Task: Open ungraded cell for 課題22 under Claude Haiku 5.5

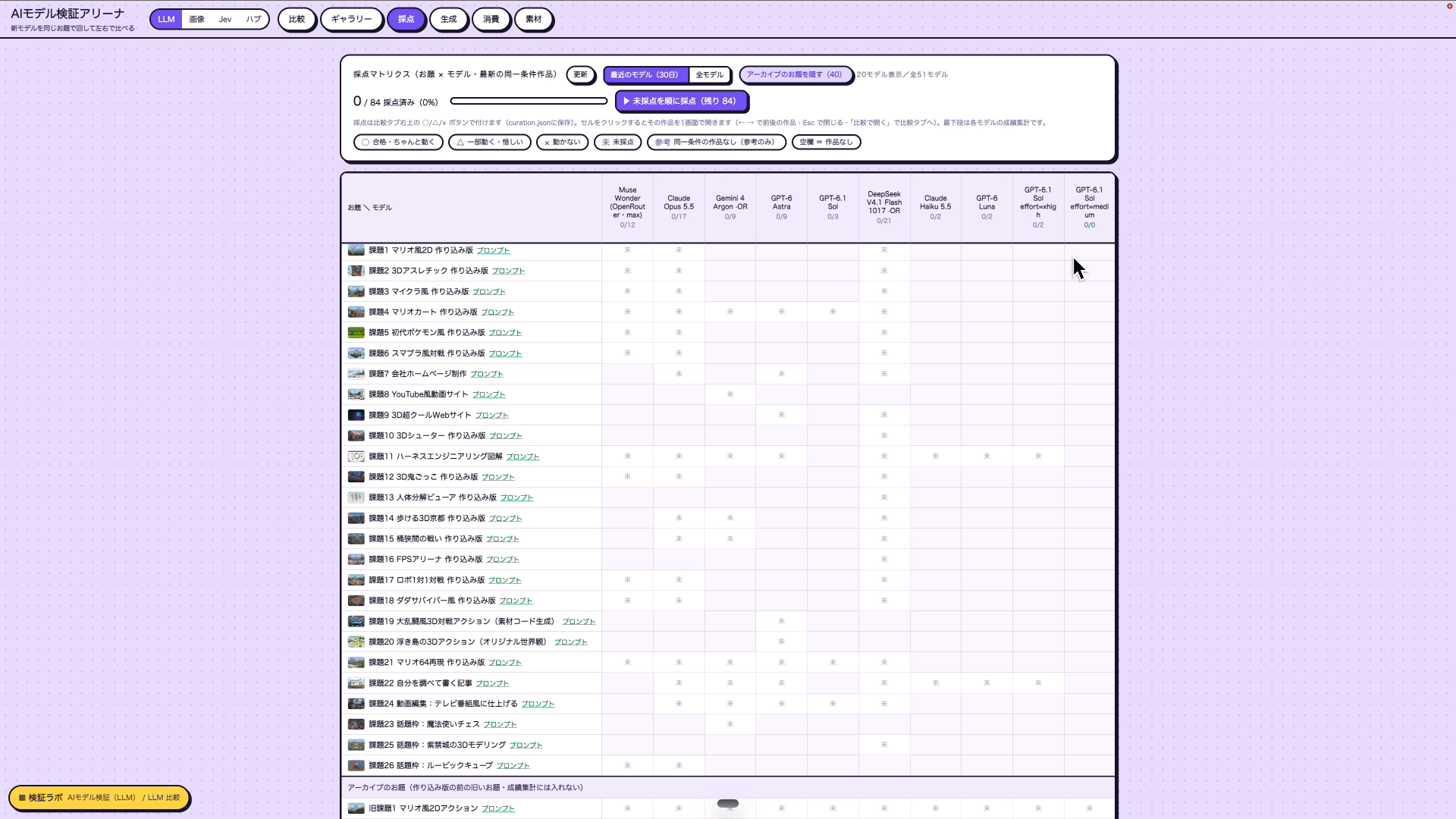Action: click(x=936, y=683)
